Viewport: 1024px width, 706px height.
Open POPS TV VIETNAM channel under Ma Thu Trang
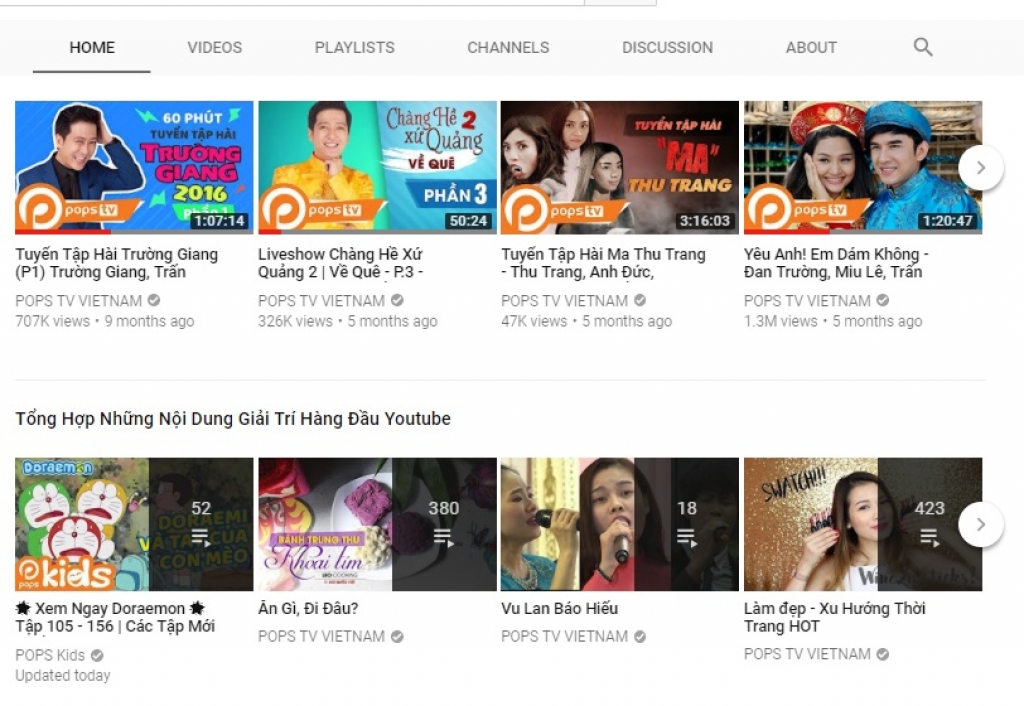pos(564,301)
